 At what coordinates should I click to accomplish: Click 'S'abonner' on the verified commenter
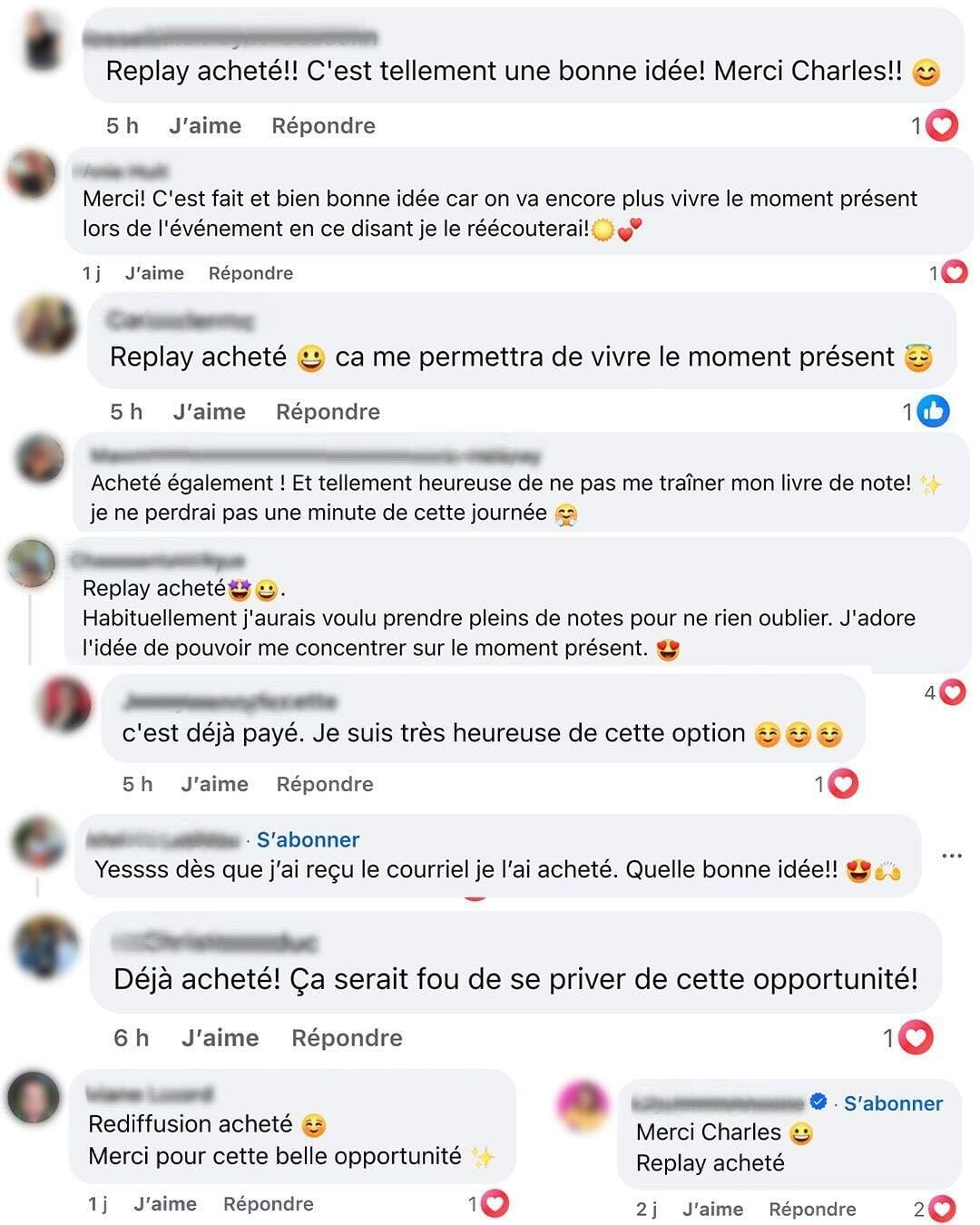click(893, 1103)
